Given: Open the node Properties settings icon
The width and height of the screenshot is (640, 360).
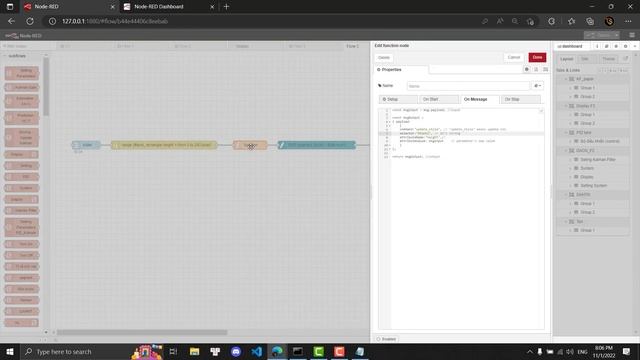Looking at the screenshot, I should pyautogui.click(x=527, y=69).
